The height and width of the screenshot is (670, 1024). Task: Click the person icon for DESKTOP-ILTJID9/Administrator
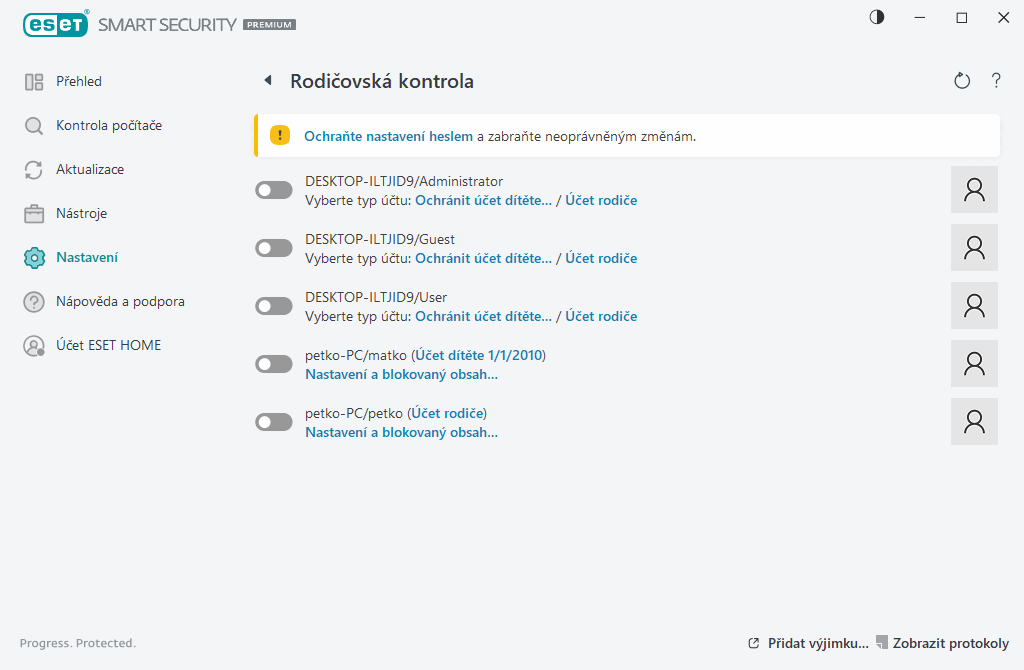(x=973, y=189)
